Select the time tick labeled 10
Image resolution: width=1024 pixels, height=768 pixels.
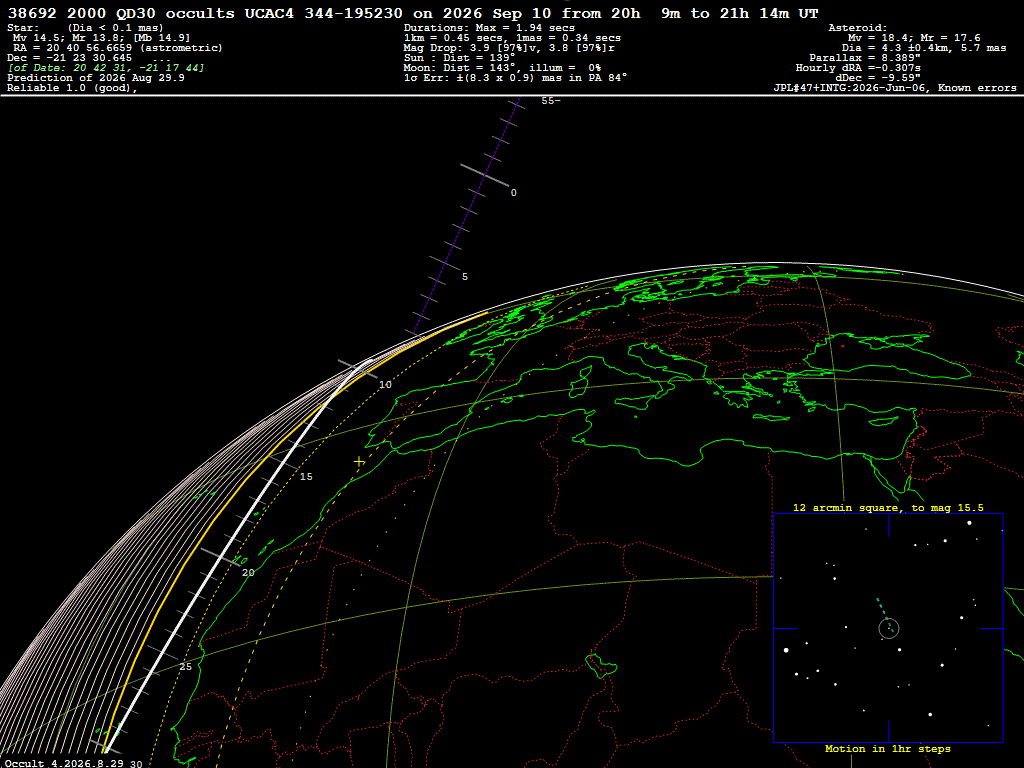click(385, 385)
